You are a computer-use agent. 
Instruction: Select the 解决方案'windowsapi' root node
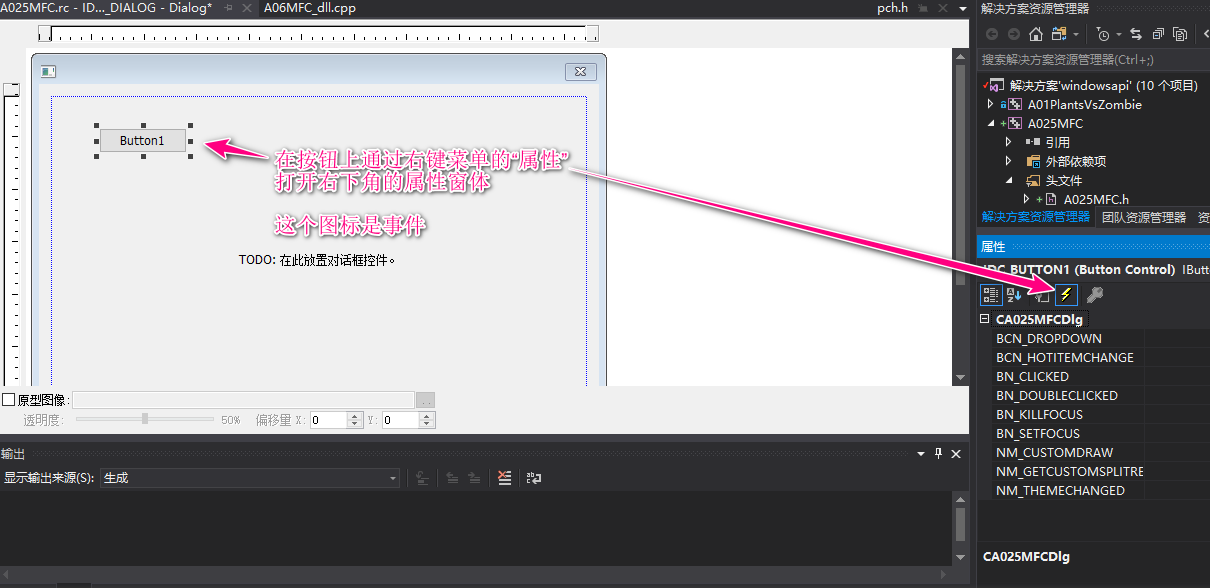[1103, 85]
